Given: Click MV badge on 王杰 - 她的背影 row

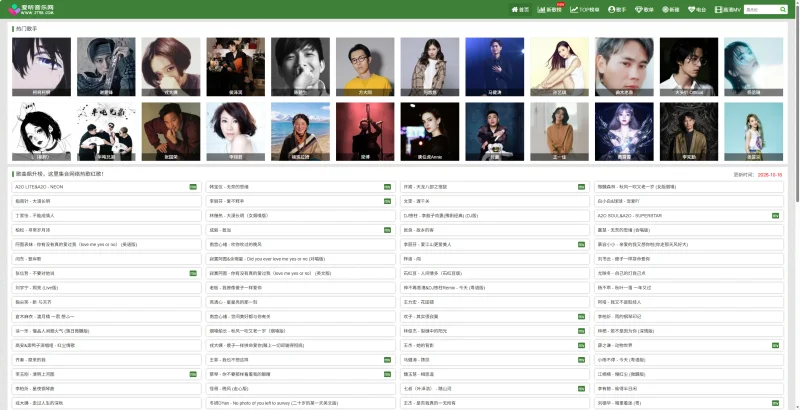Looking at the screenshot, I should 582,346.
